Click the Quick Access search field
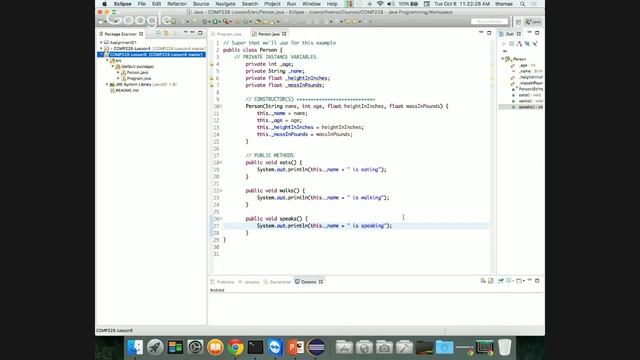 489,21
